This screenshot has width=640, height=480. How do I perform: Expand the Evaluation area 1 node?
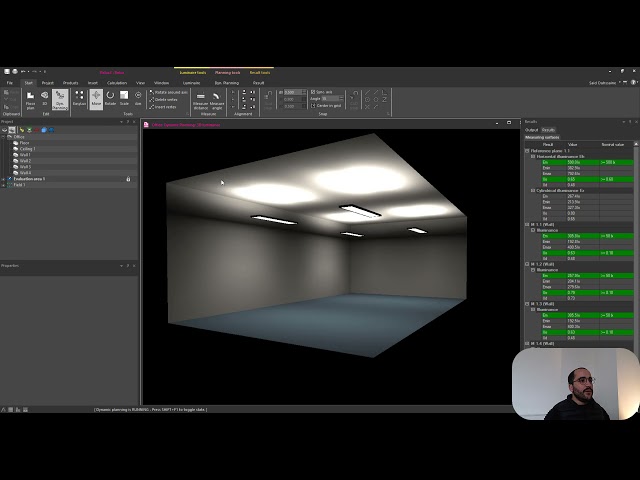(4, 179)
